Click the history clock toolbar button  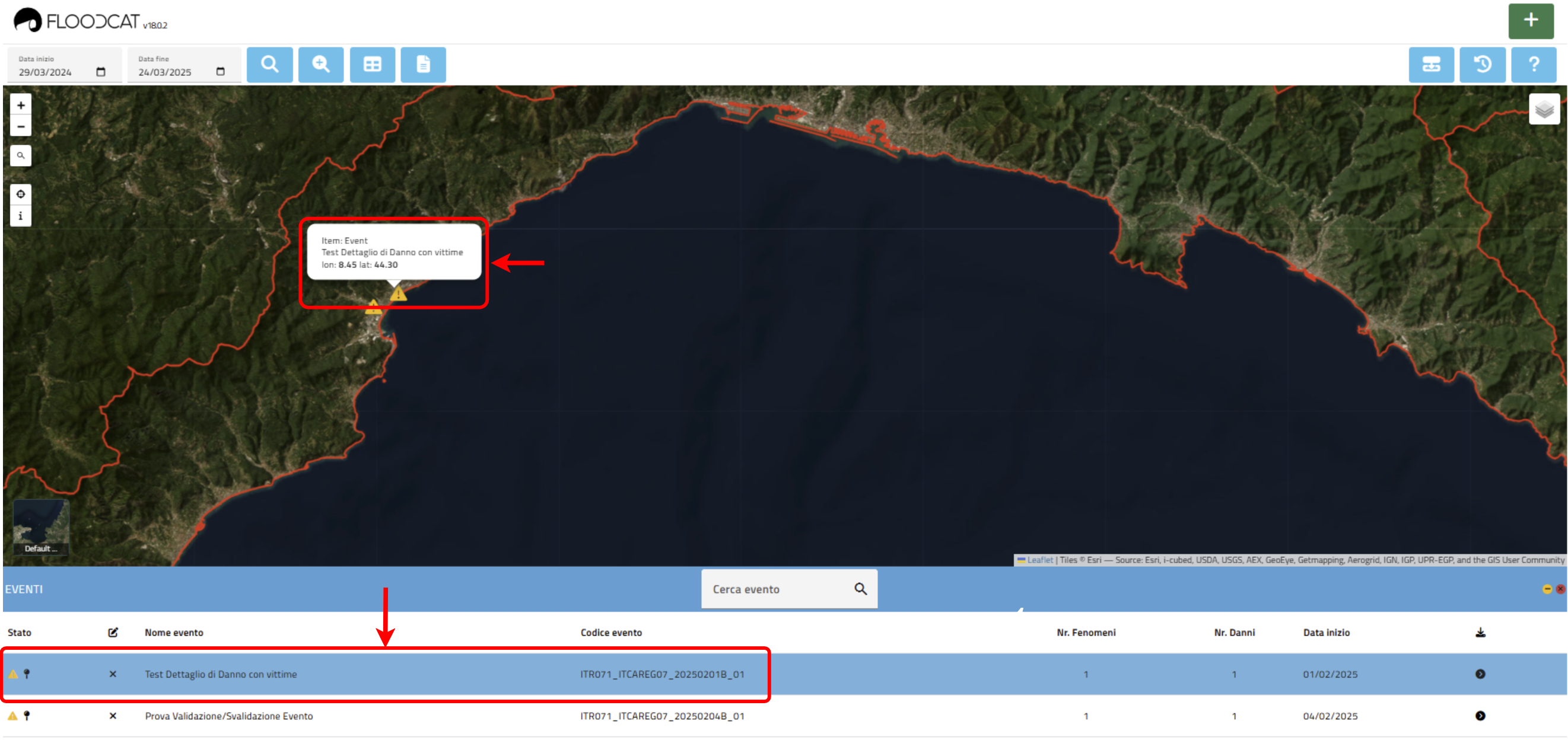1482,64
